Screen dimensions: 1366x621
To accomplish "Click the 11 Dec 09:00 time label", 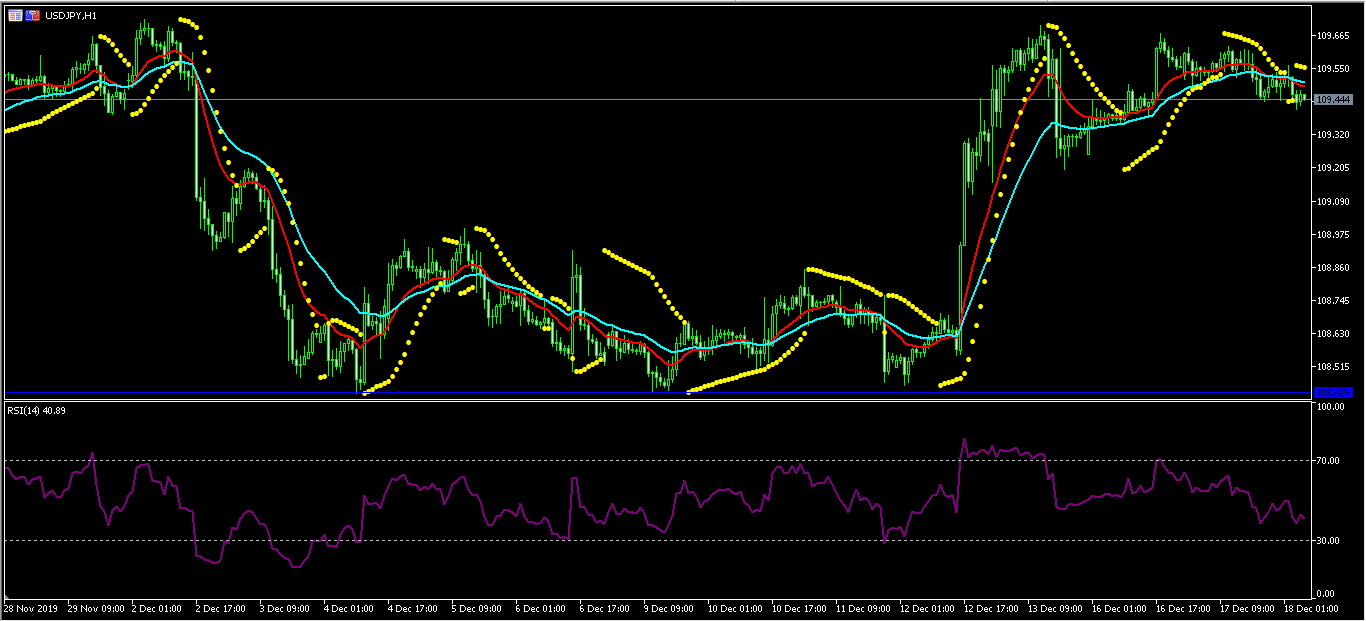I will 864,608.
